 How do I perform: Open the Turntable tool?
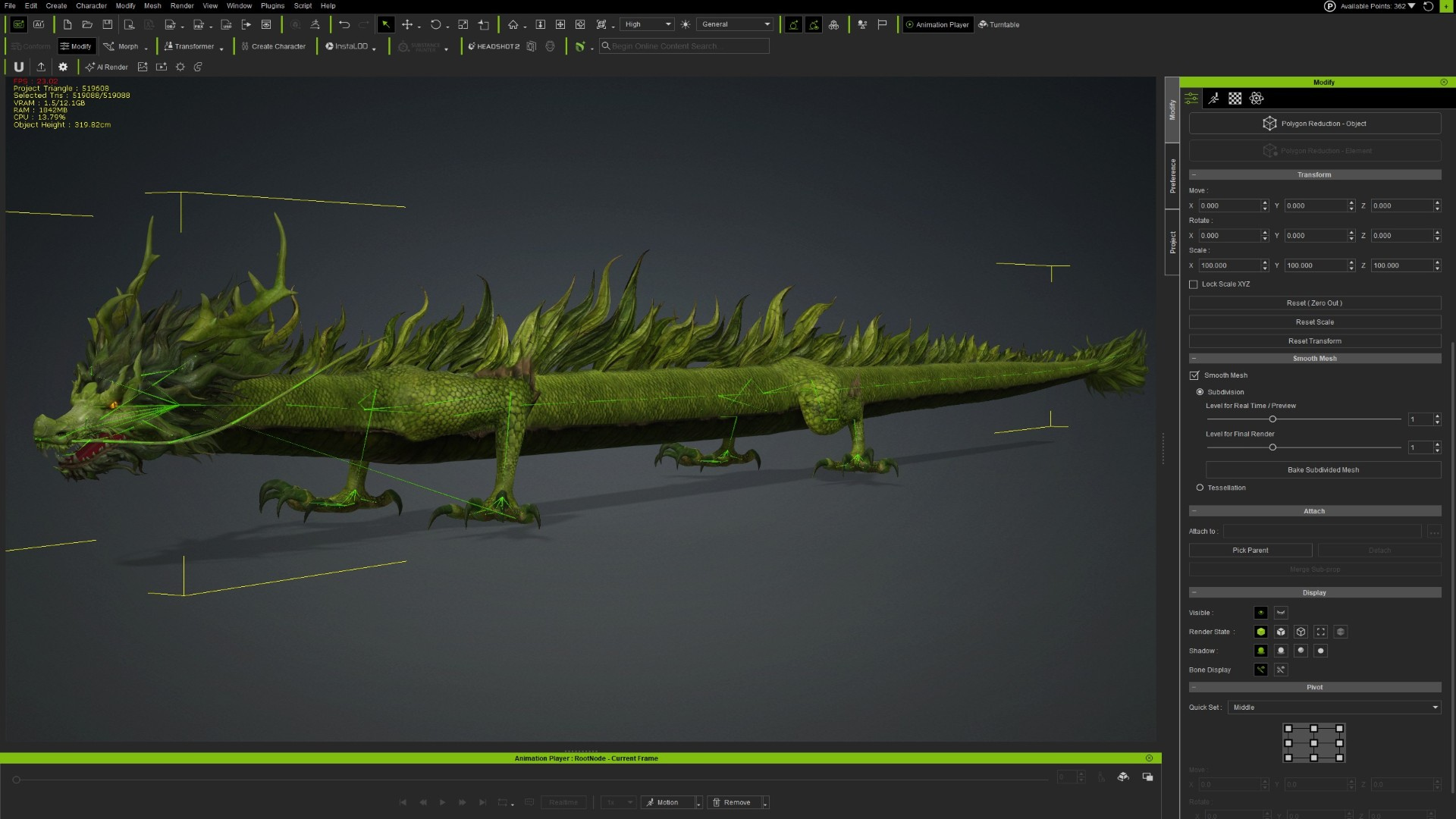999,24
